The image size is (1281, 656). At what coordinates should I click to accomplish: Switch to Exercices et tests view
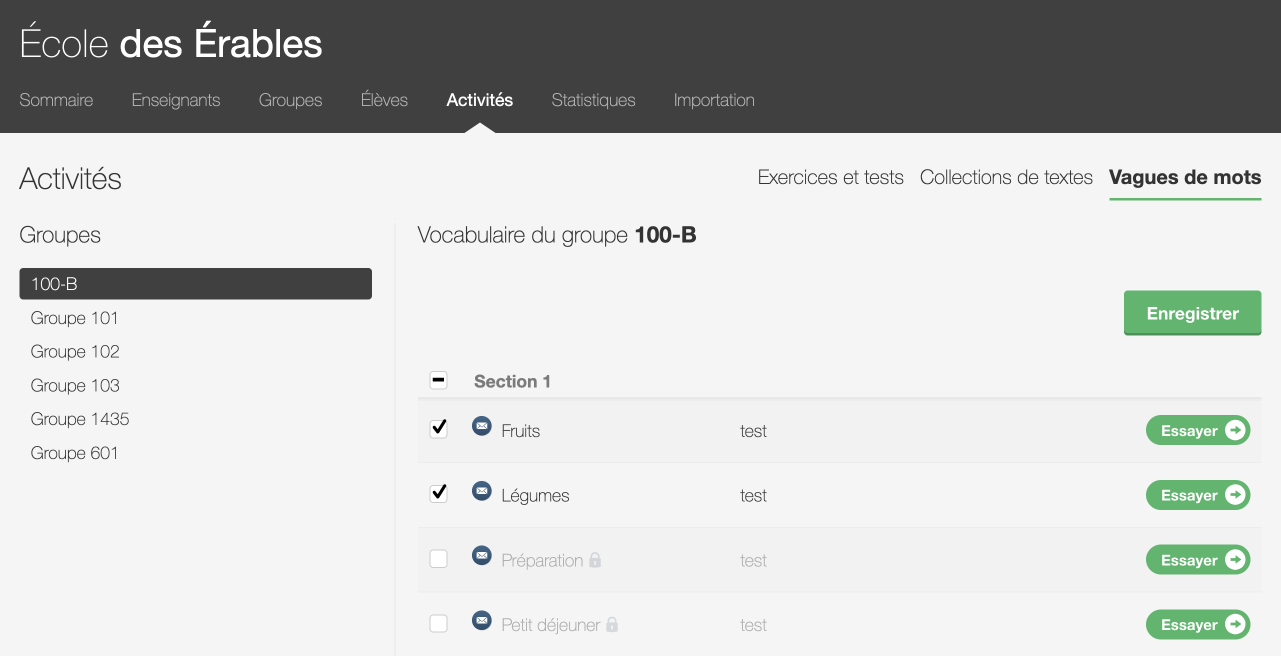[x=830, y=177]
